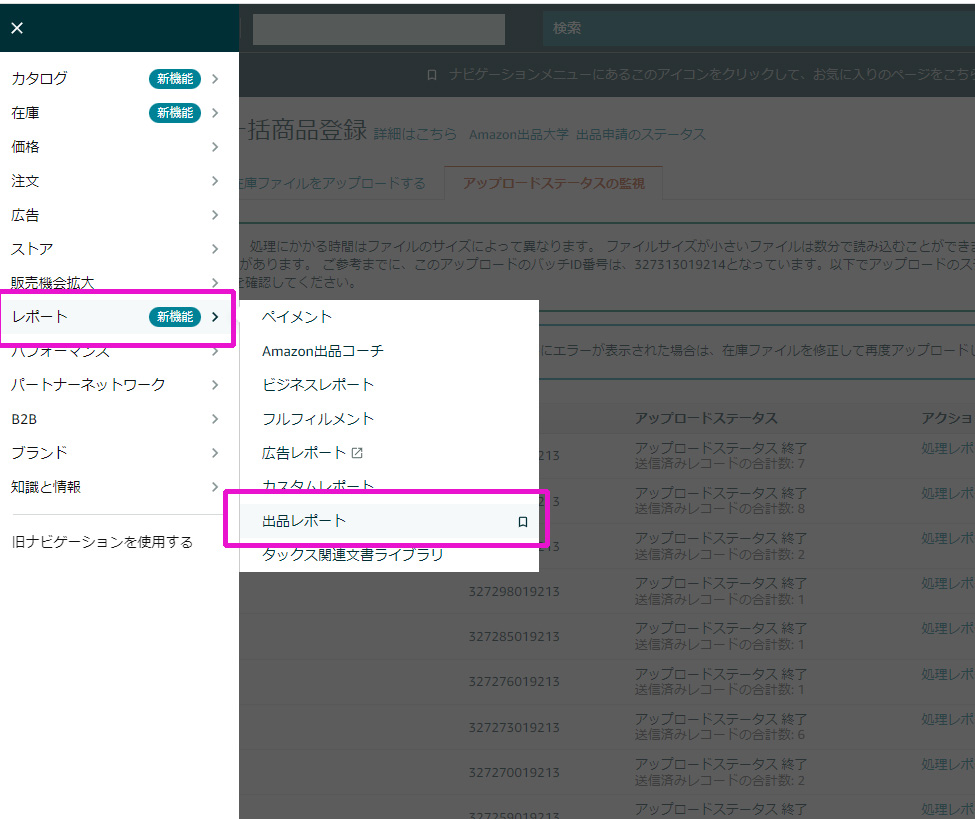Open the 出品申請のステータス link

[x=640, y=134]
